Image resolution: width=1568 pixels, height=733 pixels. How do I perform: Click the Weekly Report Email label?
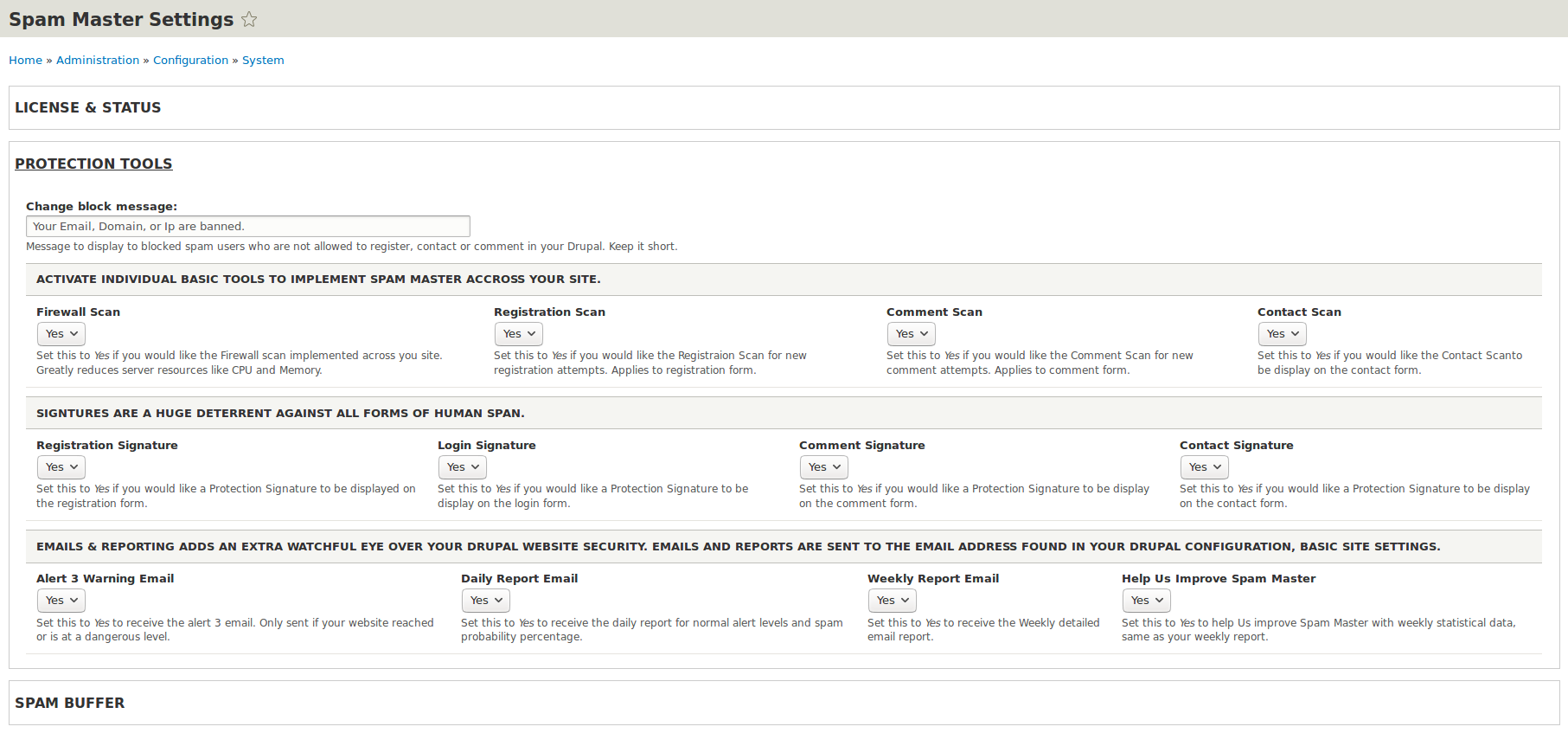[933, 578]
